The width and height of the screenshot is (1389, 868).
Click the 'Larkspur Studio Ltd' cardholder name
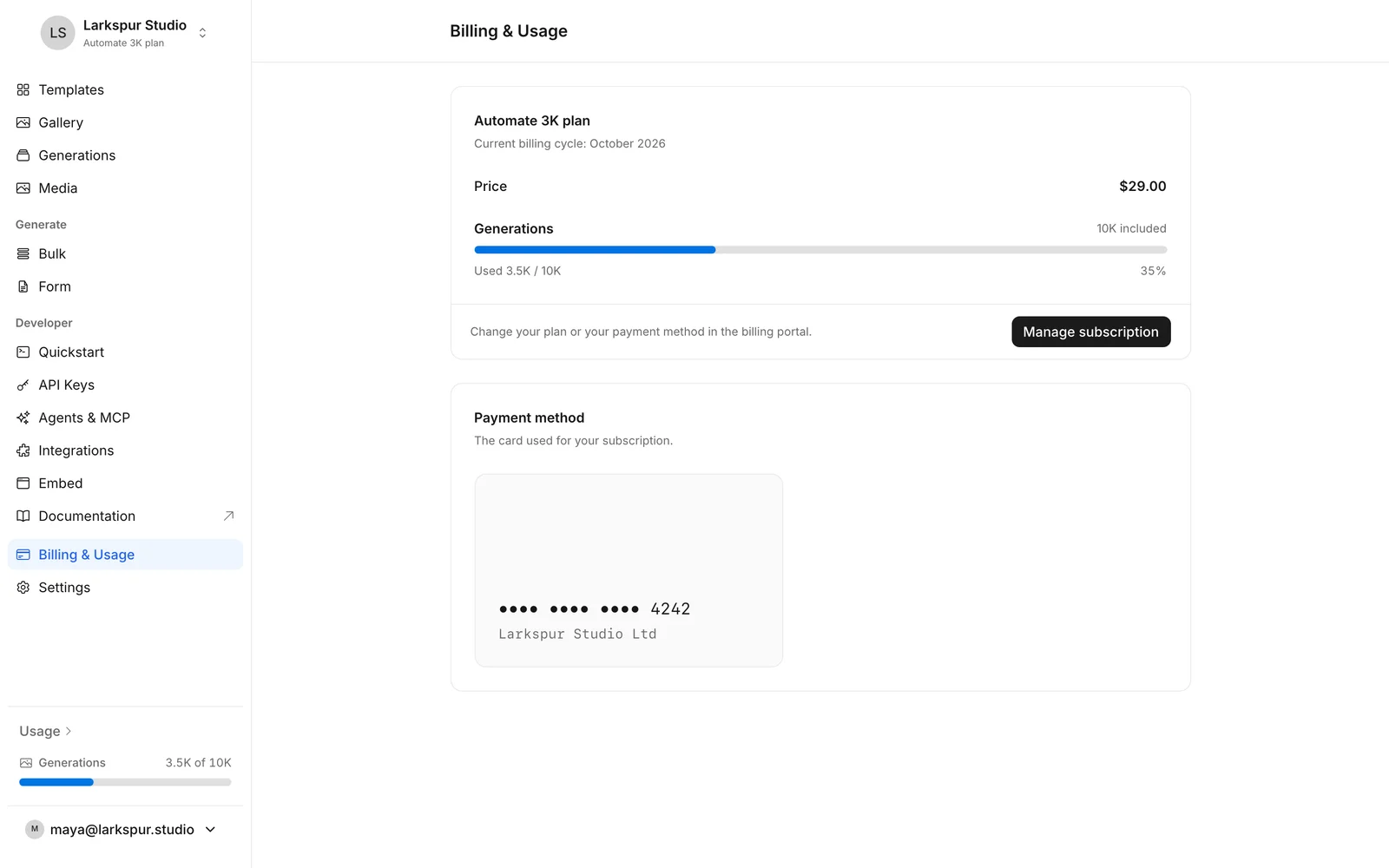tap(577, 634)
